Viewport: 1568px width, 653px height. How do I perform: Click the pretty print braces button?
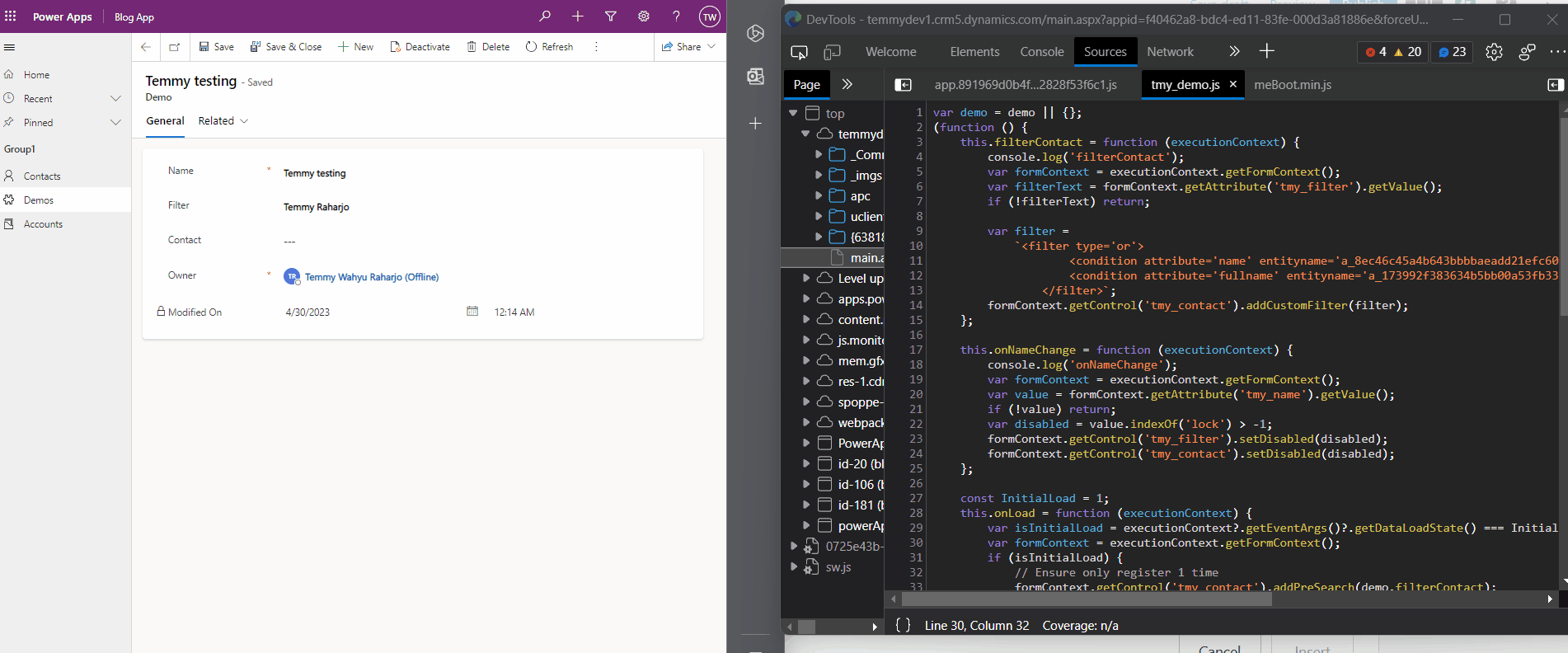[x=904, y=625]
